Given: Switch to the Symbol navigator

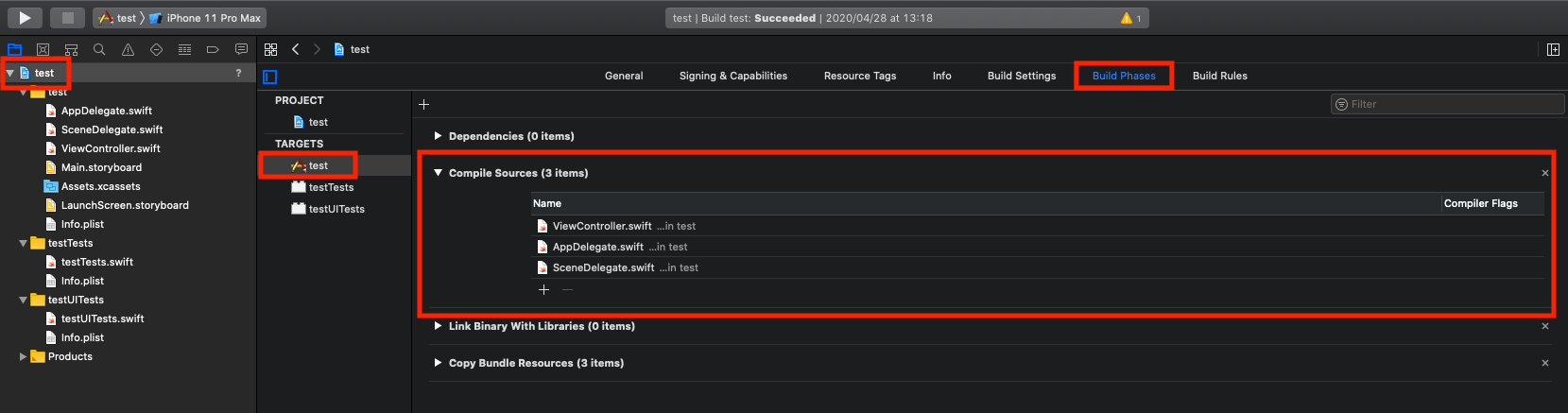Looking at the screenshot, I should 71,49.
